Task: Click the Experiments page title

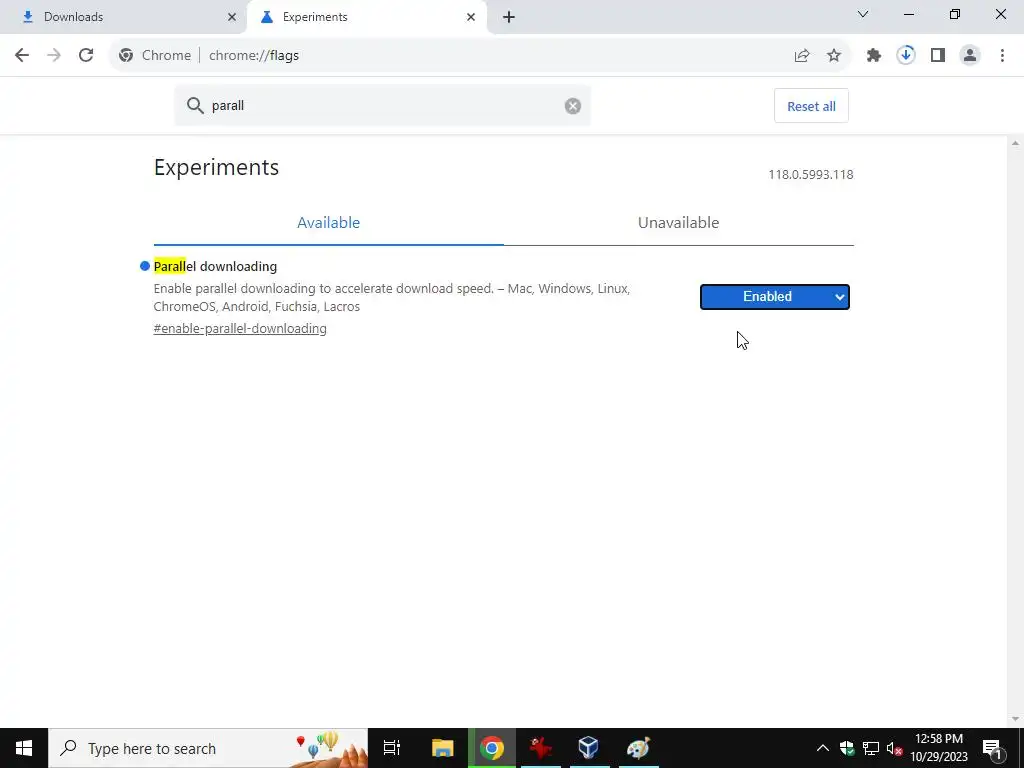Action: [x=216, y=167]
